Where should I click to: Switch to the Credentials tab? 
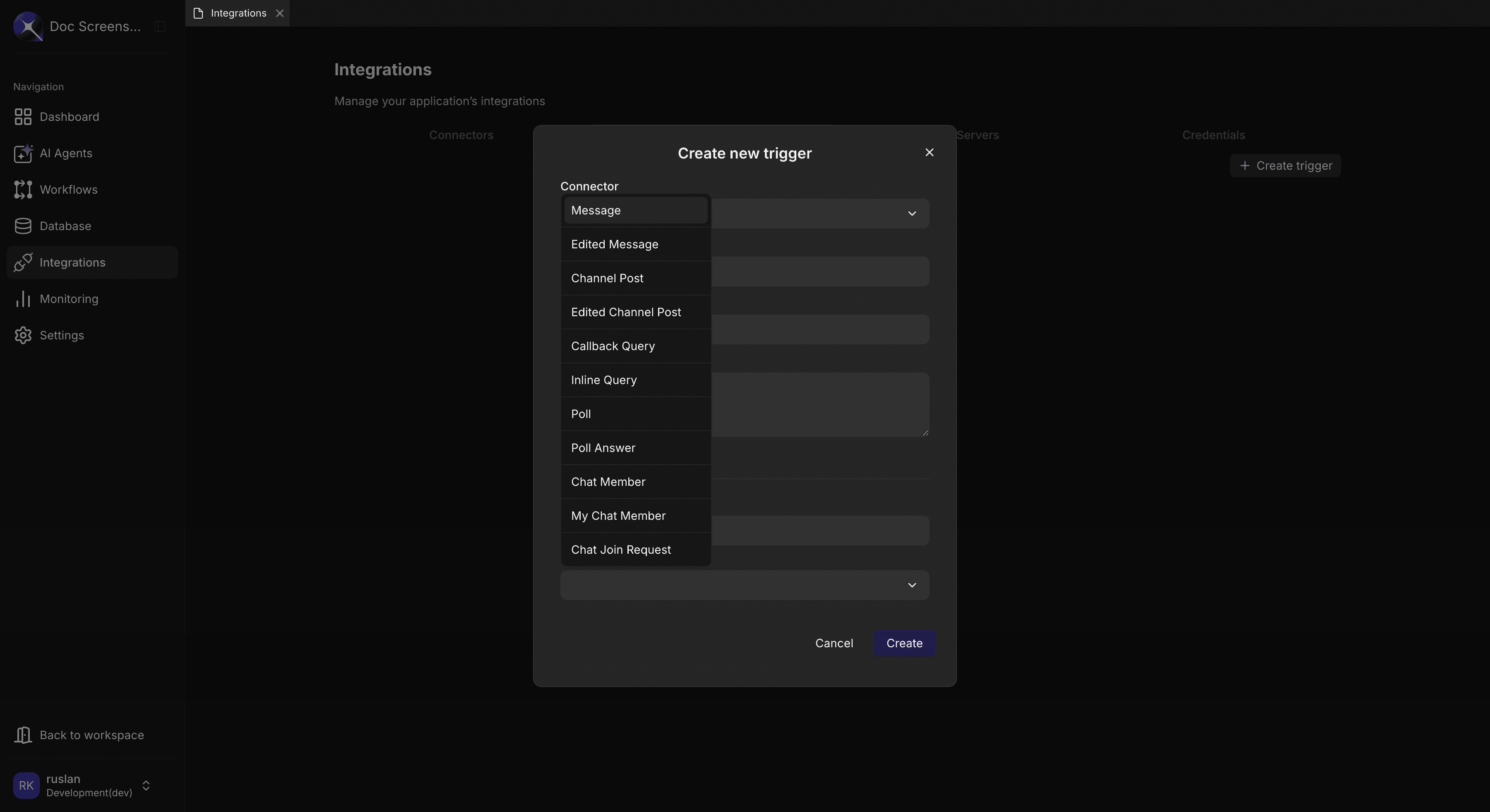(x=1213, y=135)
